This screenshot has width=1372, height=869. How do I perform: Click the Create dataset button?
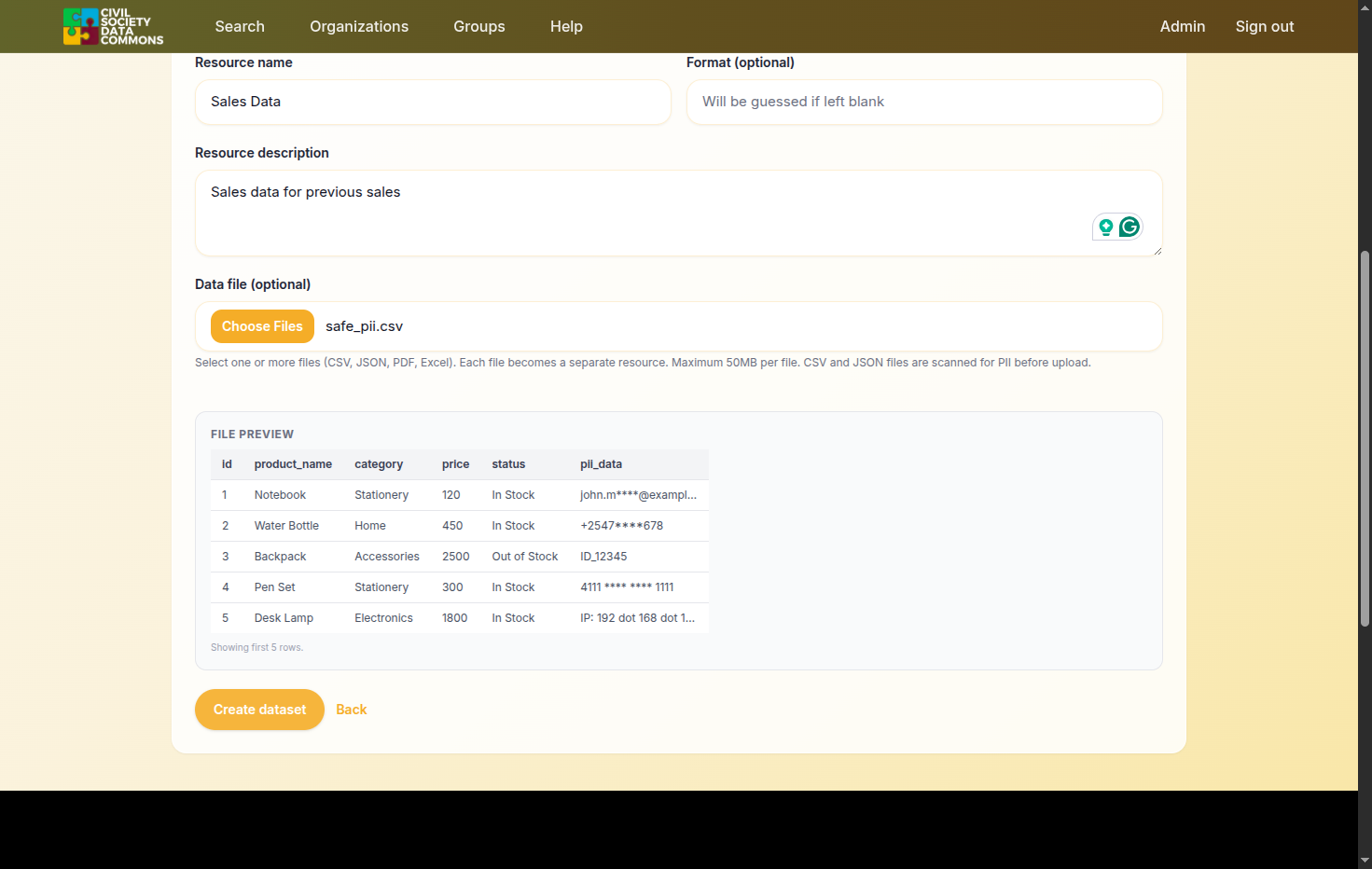pos(259,710)
